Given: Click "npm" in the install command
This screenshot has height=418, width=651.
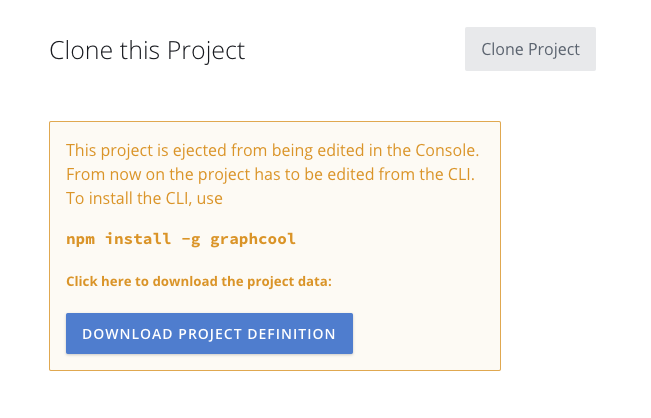Looking at the screenshot, I should tap(81, 239).
